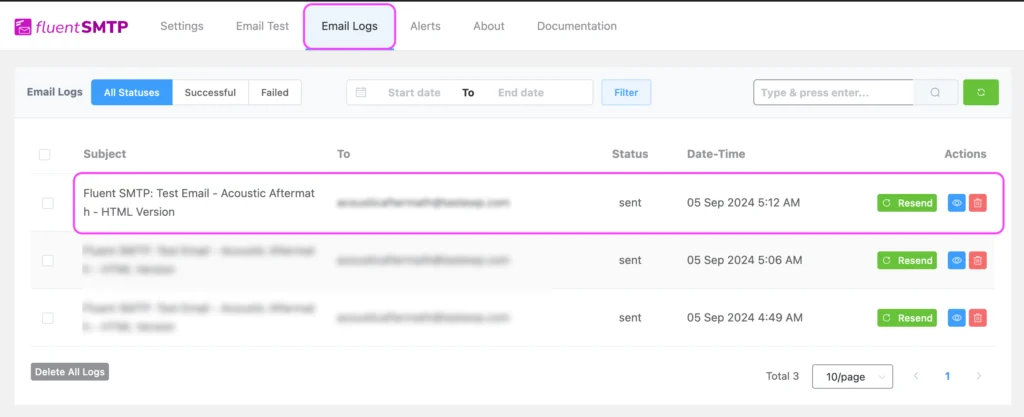Open the 10/page size dropdown
Image resolution: width=1024 pixels, height=417 pixels.
point(852,377)
